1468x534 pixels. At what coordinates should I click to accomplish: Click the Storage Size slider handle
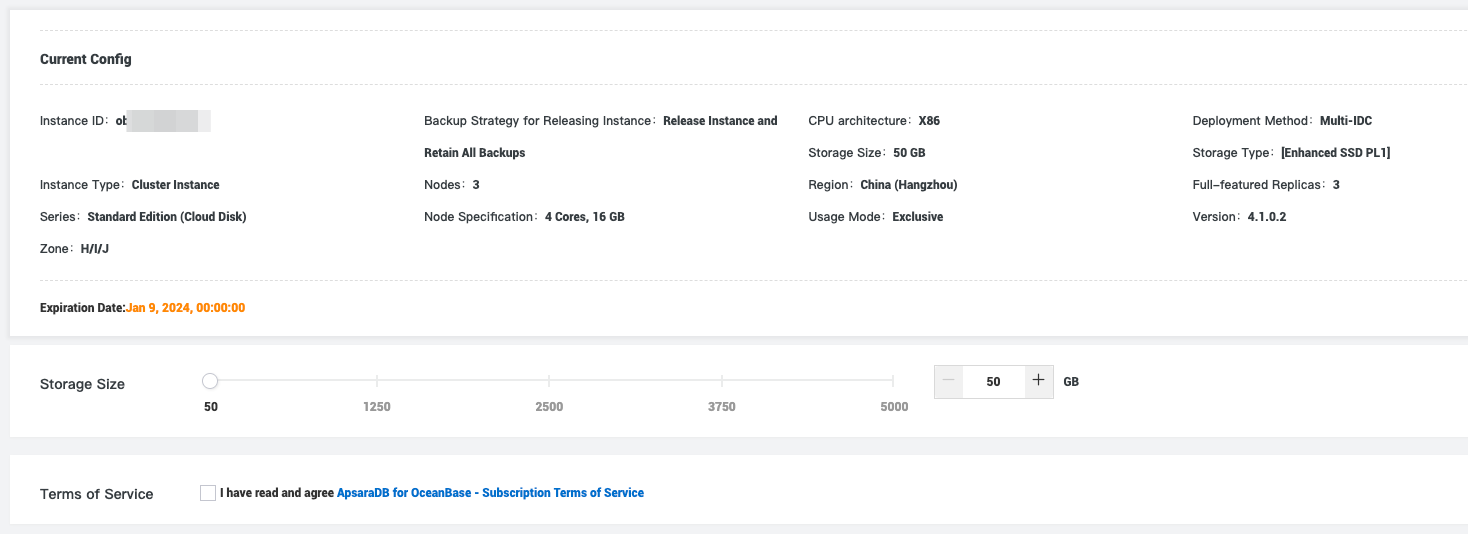coord(210,381)
